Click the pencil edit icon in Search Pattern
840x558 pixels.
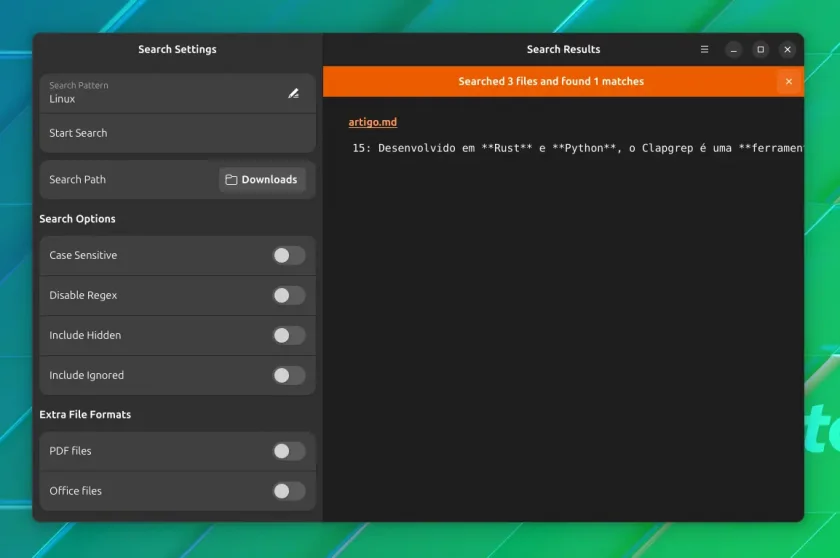pyautogui.click(x=293, y=93)
